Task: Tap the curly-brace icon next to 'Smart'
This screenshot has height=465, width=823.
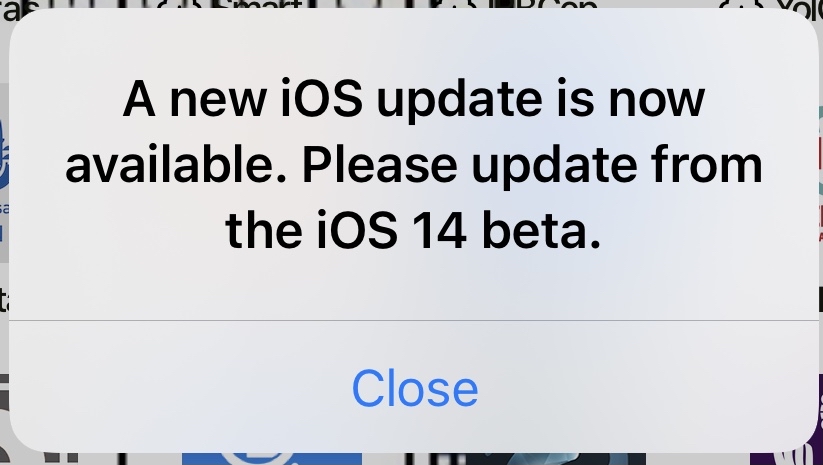Action: [x=180, y=5]
